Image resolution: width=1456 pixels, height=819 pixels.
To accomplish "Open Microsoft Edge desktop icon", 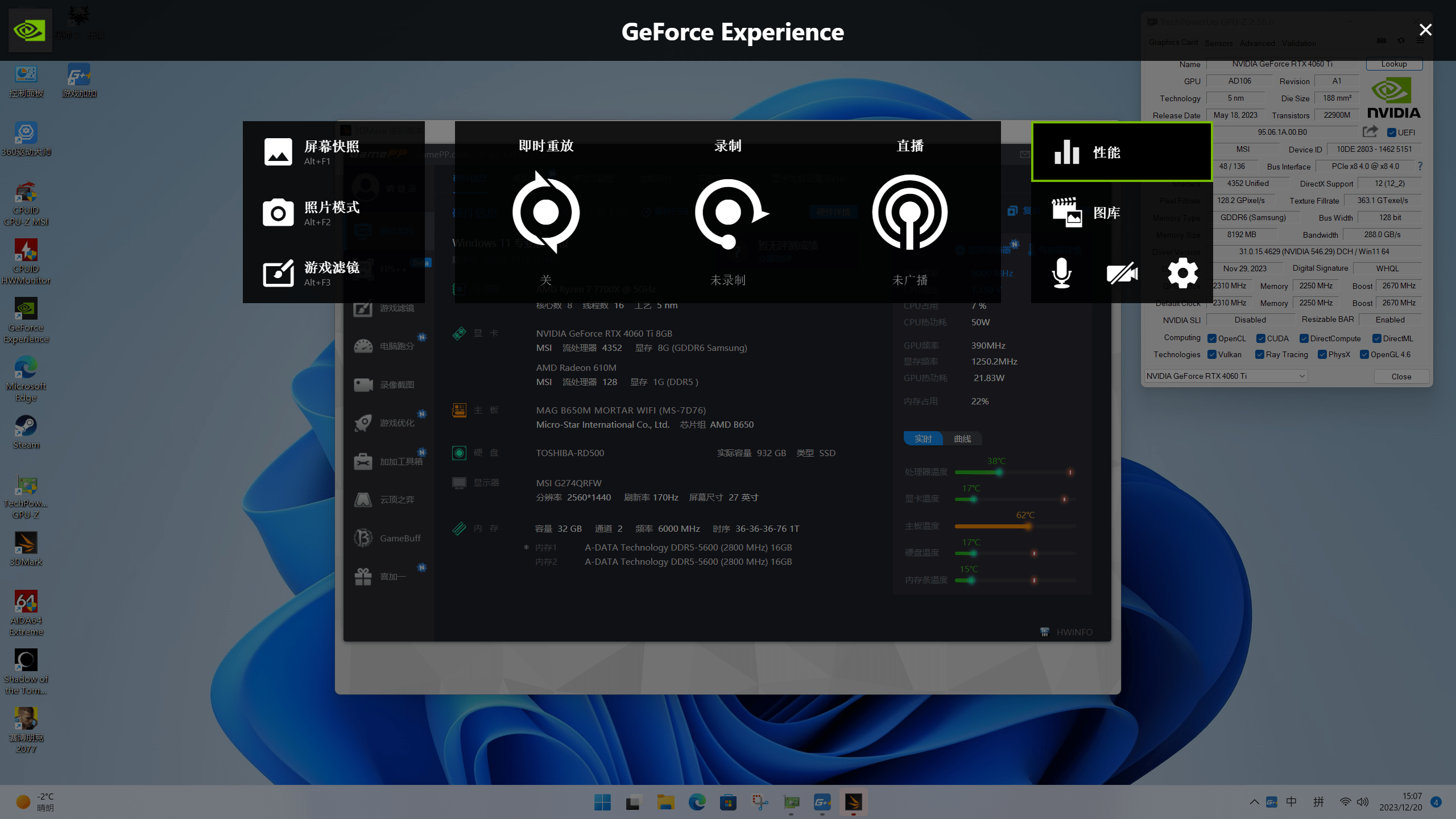I will [26, 379].
